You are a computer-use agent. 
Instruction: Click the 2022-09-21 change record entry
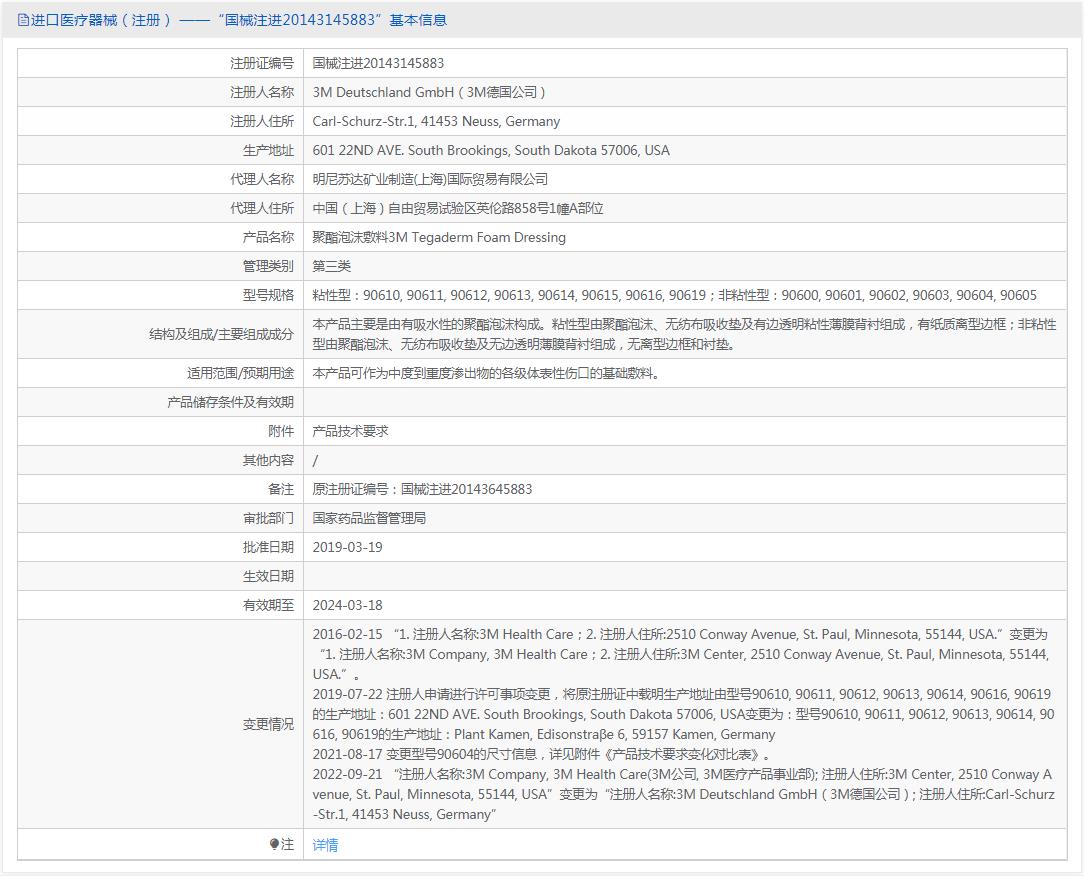[683, 795]
